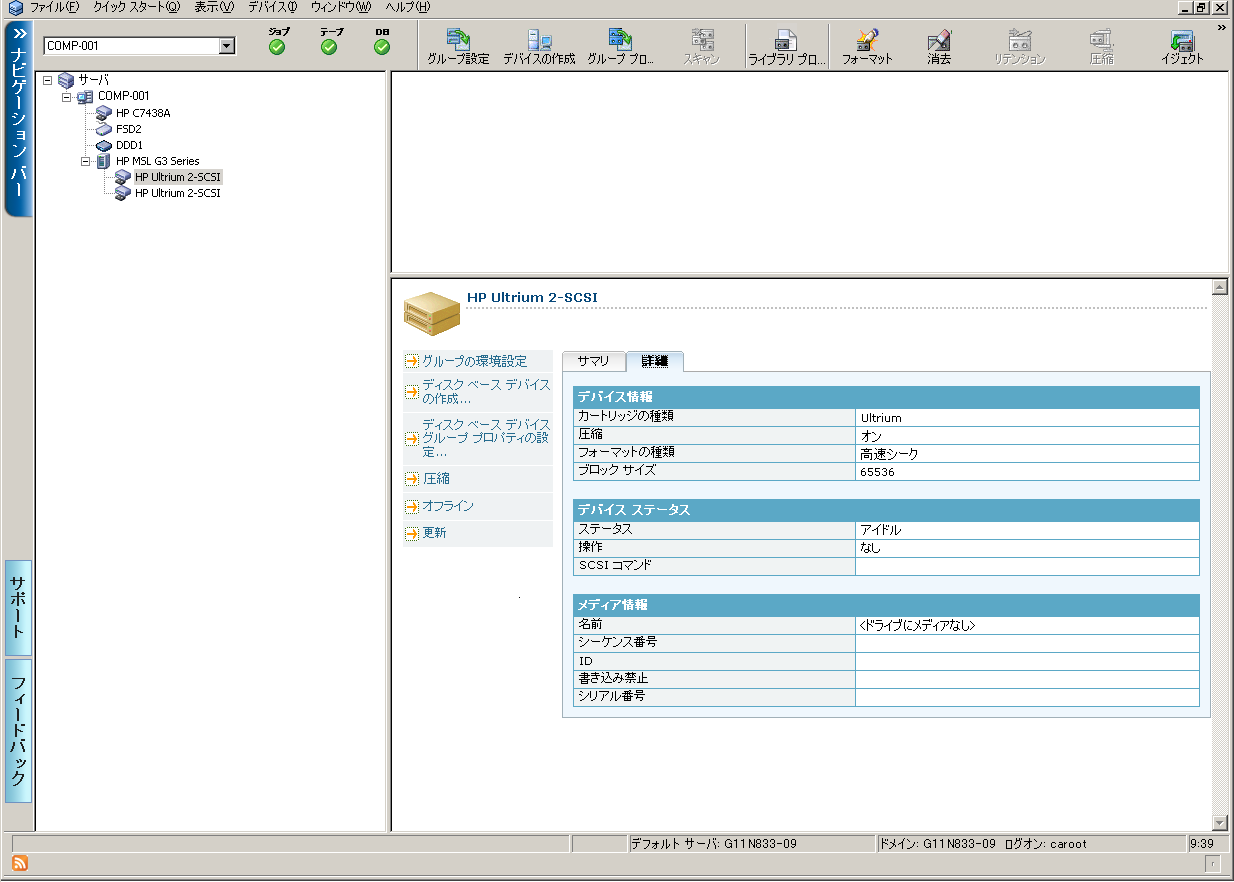Select the フォーマット toolbar icon

pyautogui.click(x=867, y=47)
